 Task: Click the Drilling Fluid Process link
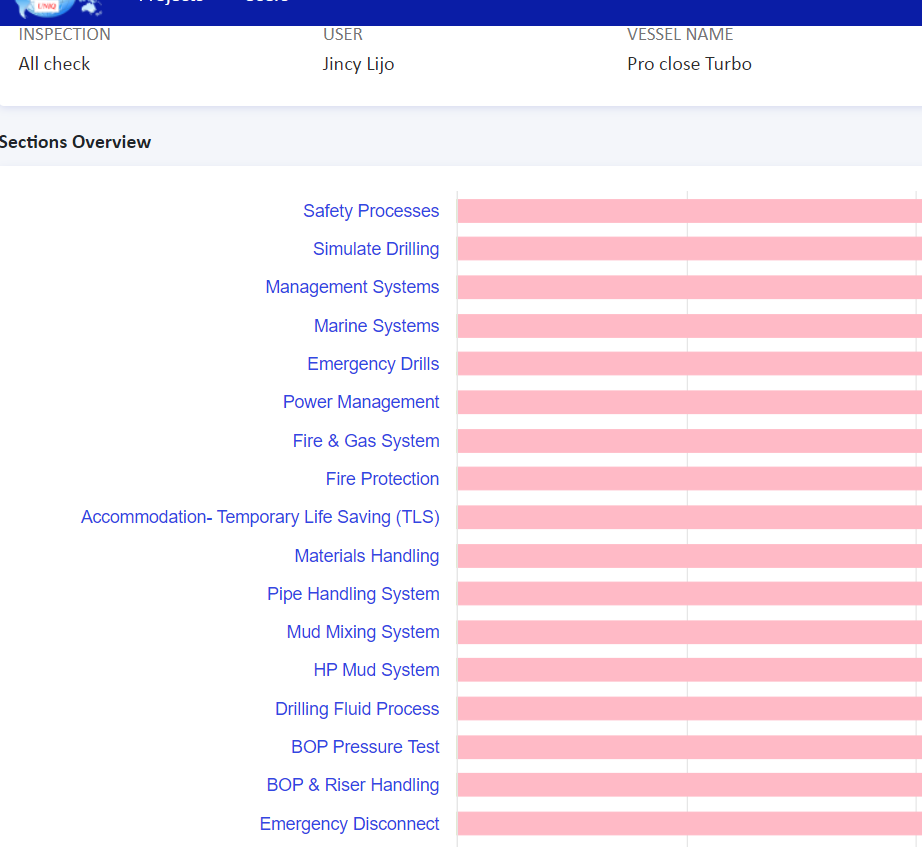(357, 709)
